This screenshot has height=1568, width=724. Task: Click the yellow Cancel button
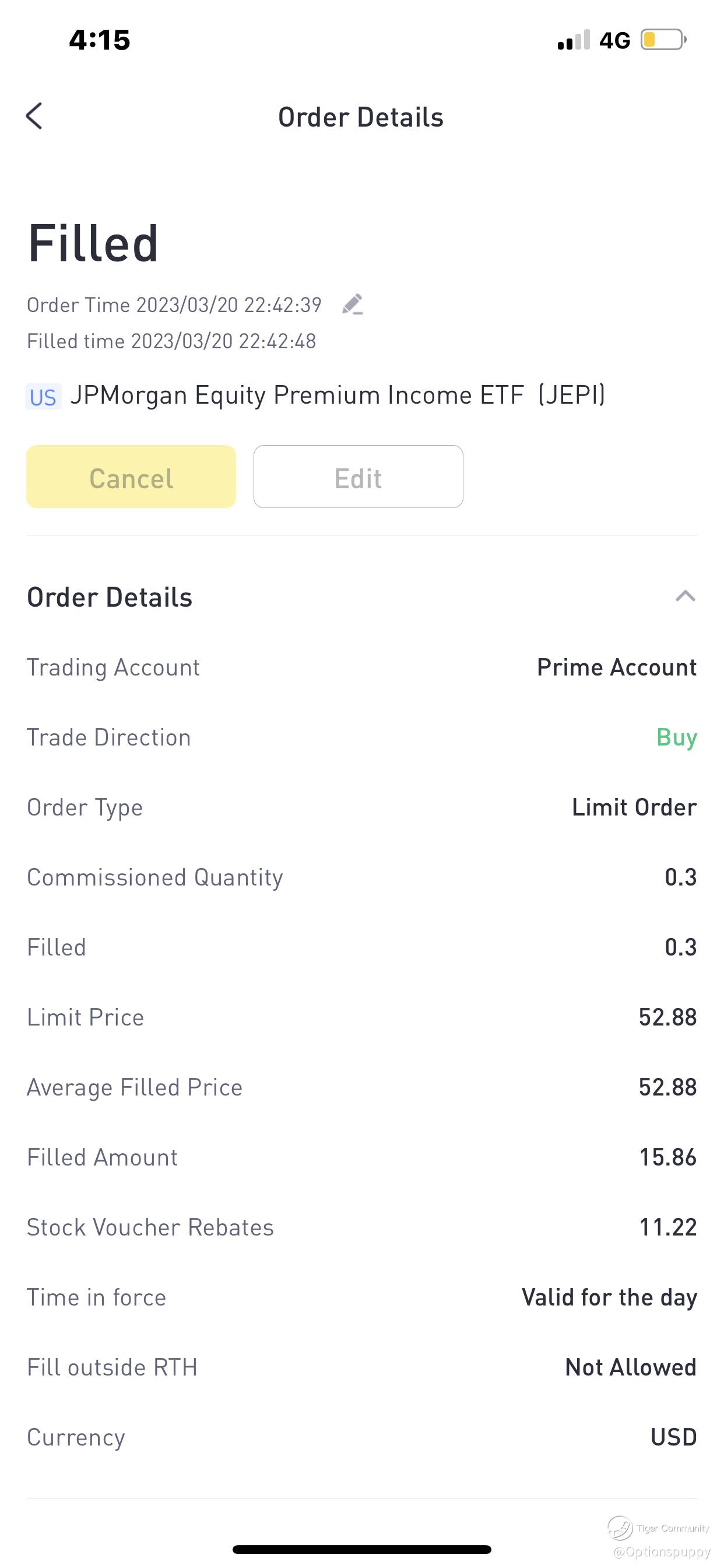tap(131, 477)
